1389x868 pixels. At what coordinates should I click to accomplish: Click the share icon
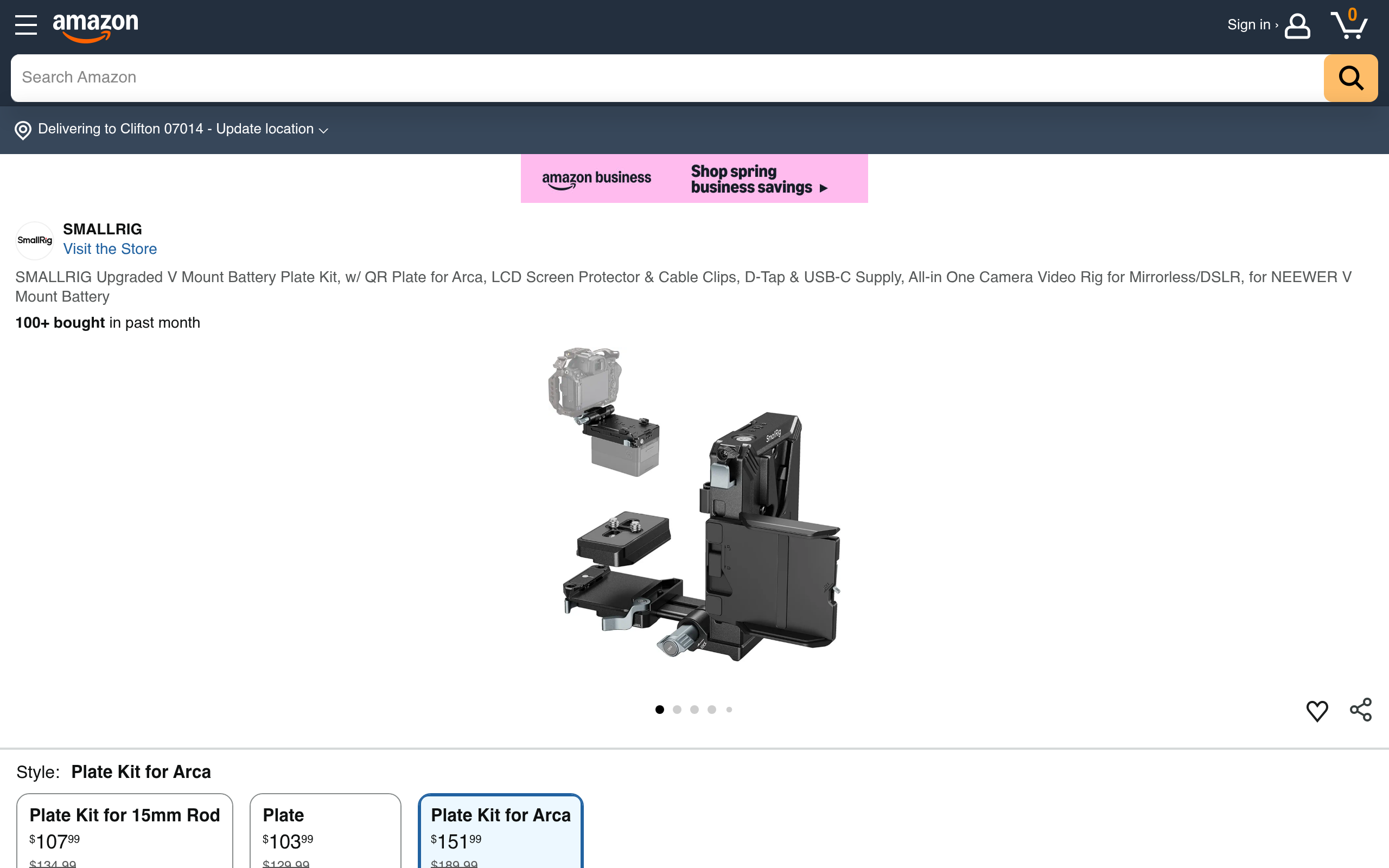click(1360, 710)
